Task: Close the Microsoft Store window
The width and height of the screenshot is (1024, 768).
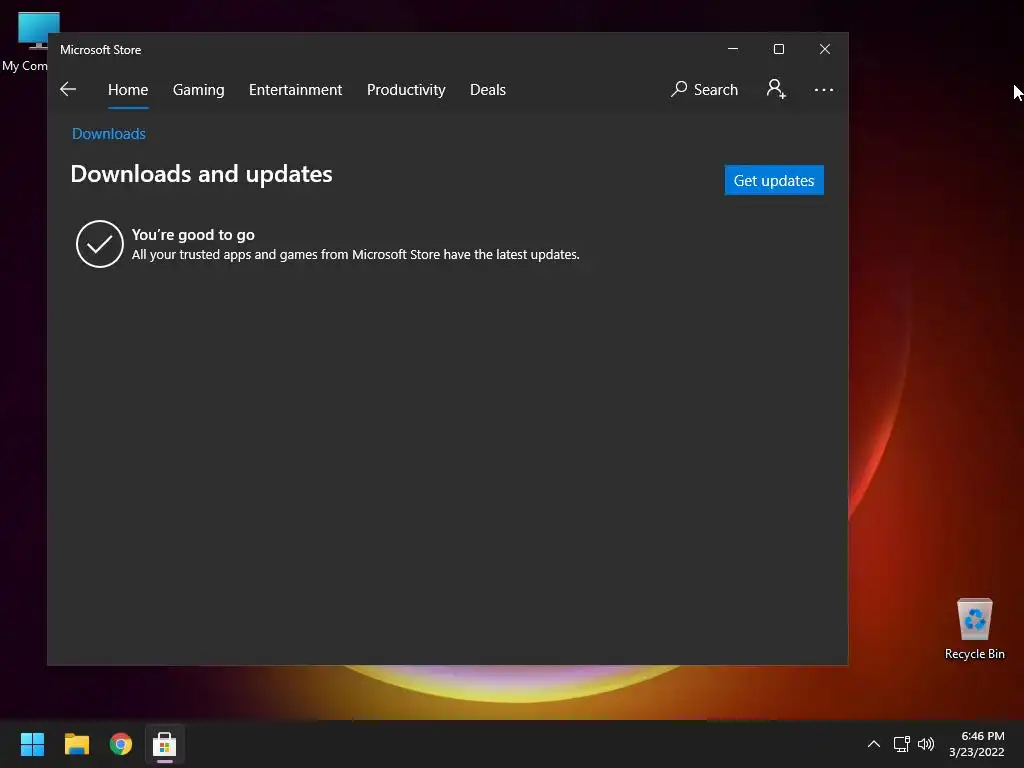Action: pyautogui.click(x=825, y=49)
